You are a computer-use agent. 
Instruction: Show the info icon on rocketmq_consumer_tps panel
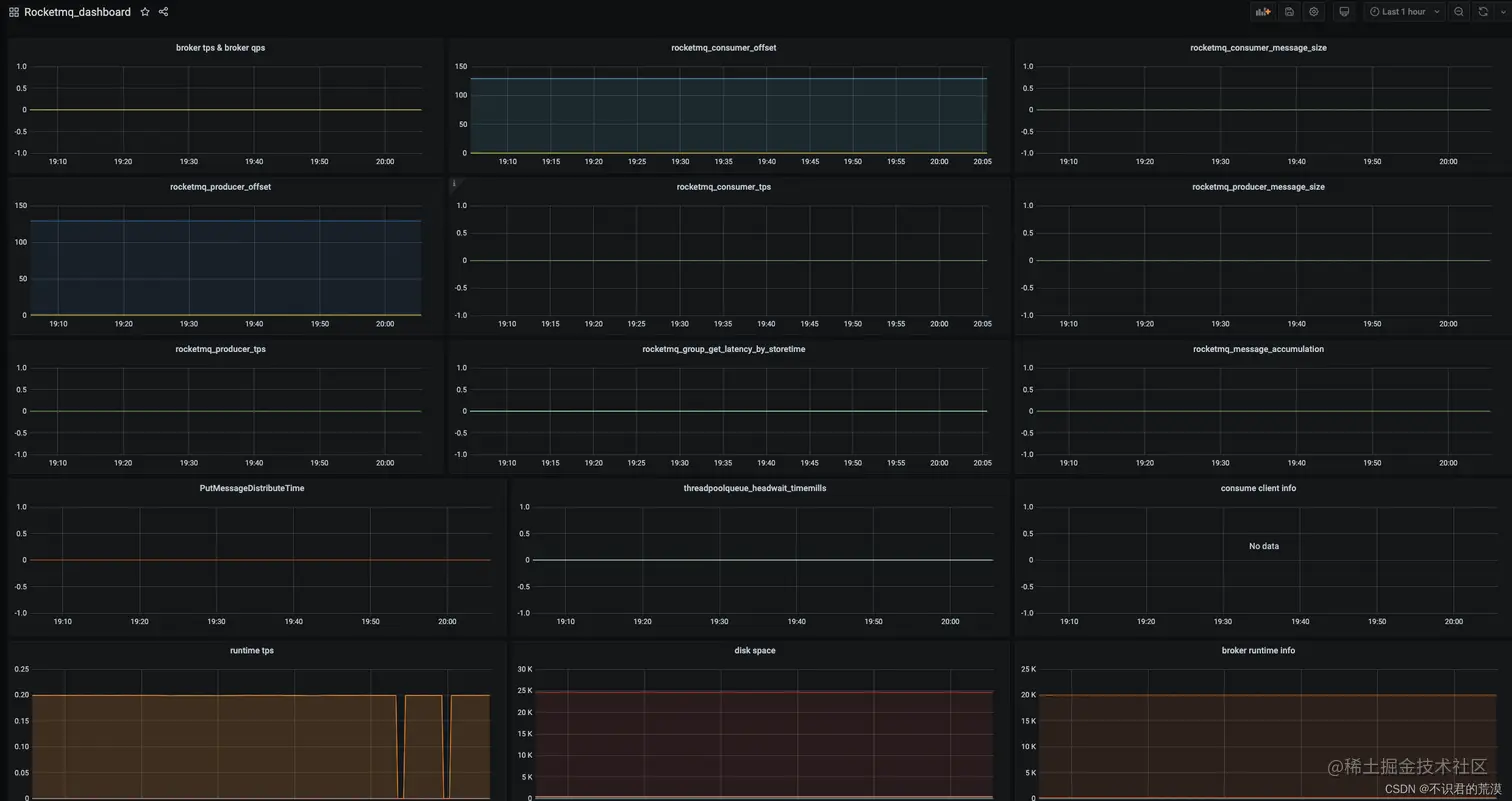point(454,184)
